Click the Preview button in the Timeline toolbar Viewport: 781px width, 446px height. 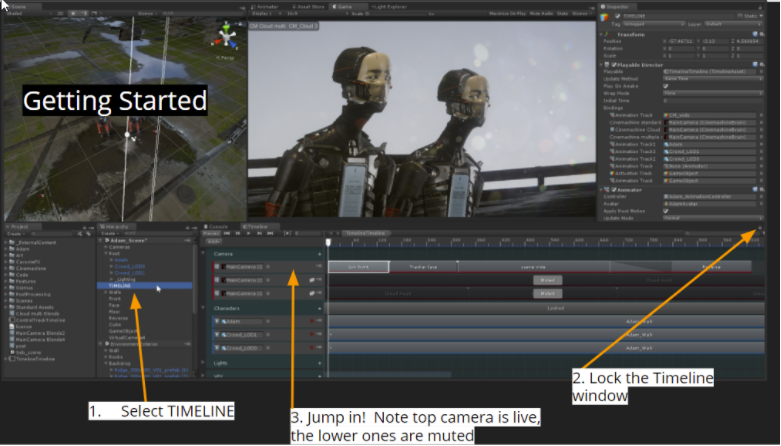pos(210,234)
